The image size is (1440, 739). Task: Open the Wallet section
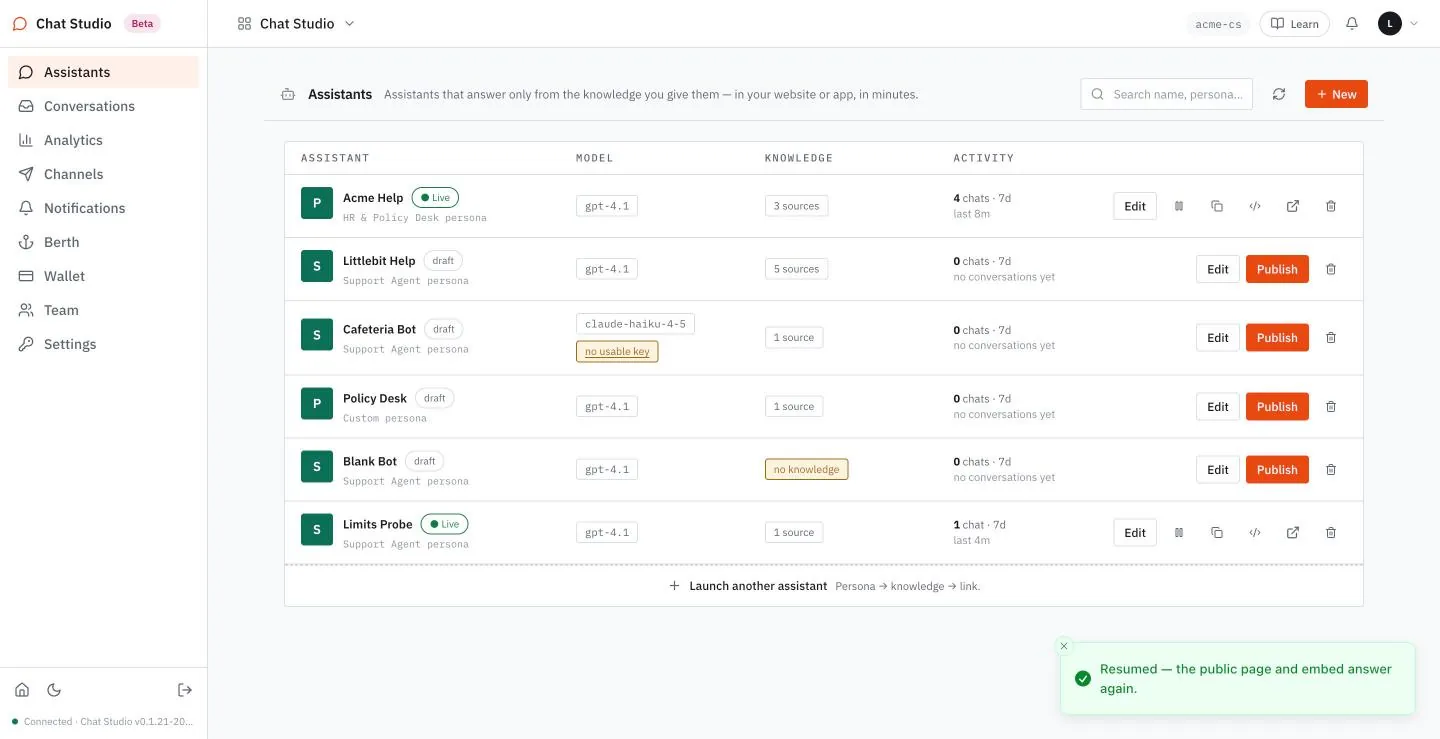coord(104,276)
